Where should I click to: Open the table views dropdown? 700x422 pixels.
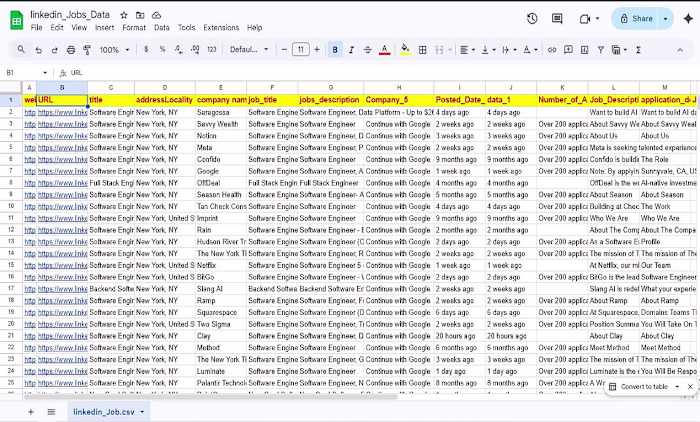click(x=619, y=50)
